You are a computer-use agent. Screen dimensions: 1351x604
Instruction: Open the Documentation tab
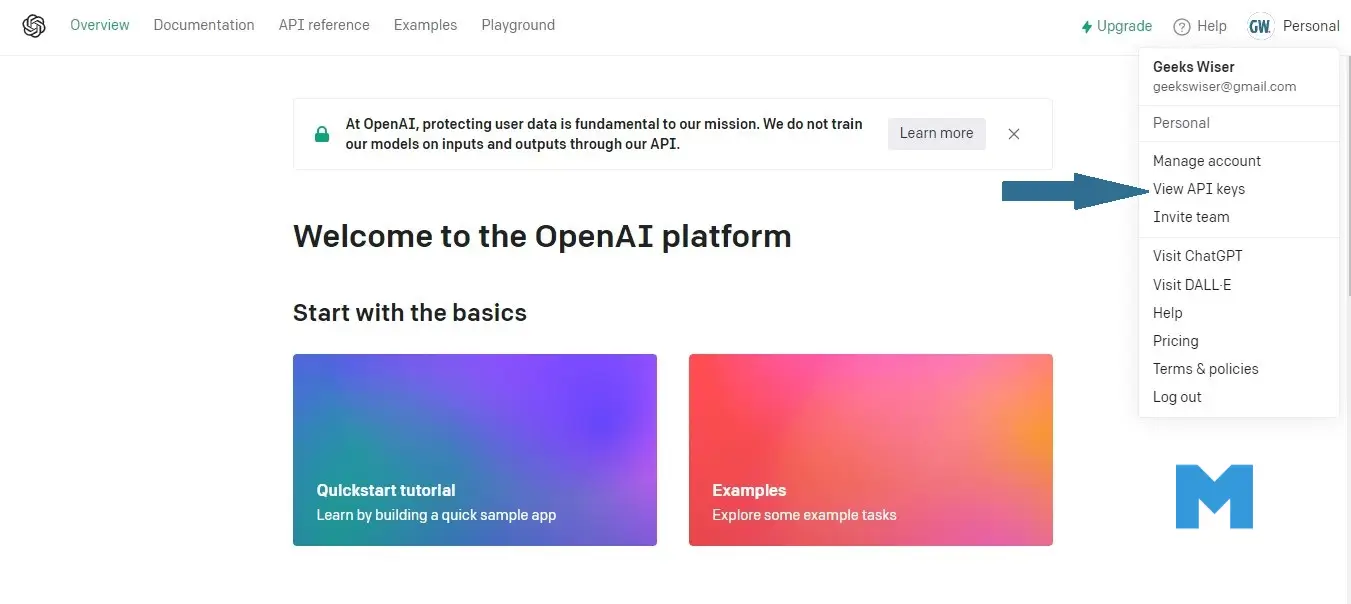pos(204,25)
